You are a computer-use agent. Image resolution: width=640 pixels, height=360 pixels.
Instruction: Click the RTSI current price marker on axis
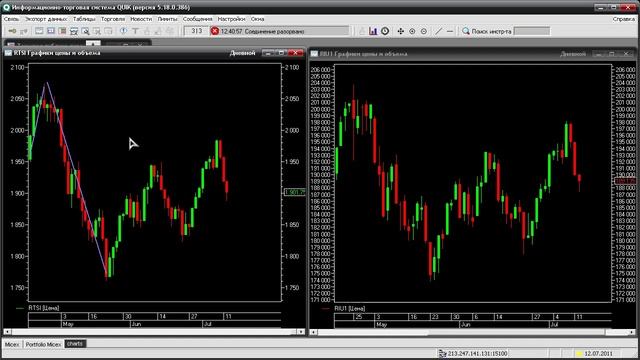pyautogui.click(x=294, y=192)
